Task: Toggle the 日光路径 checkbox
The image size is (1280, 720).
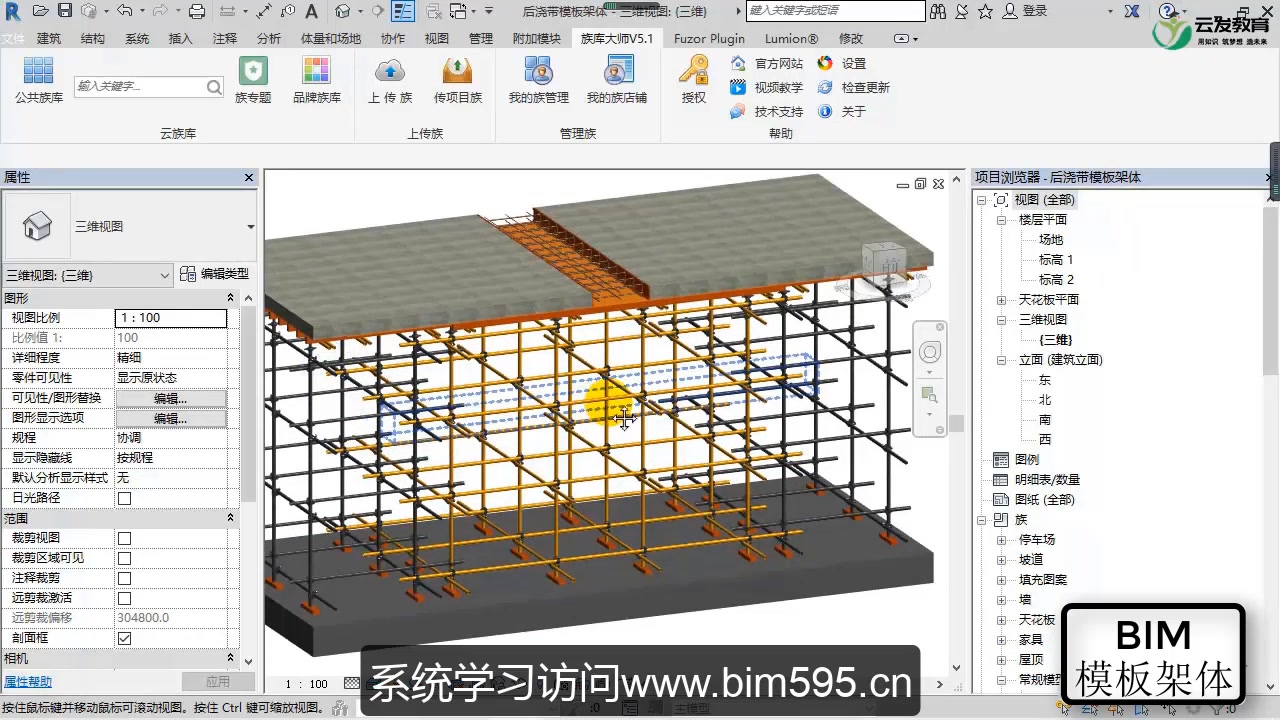Action: point(124,498)
